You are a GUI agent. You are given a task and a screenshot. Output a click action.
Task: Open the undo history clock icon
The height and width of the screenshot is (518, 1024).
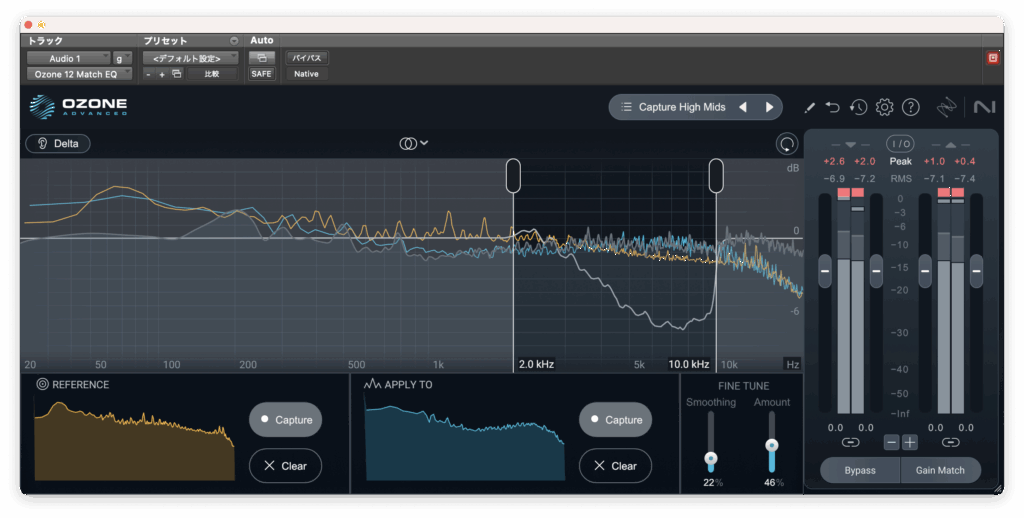tap(858, 107)
